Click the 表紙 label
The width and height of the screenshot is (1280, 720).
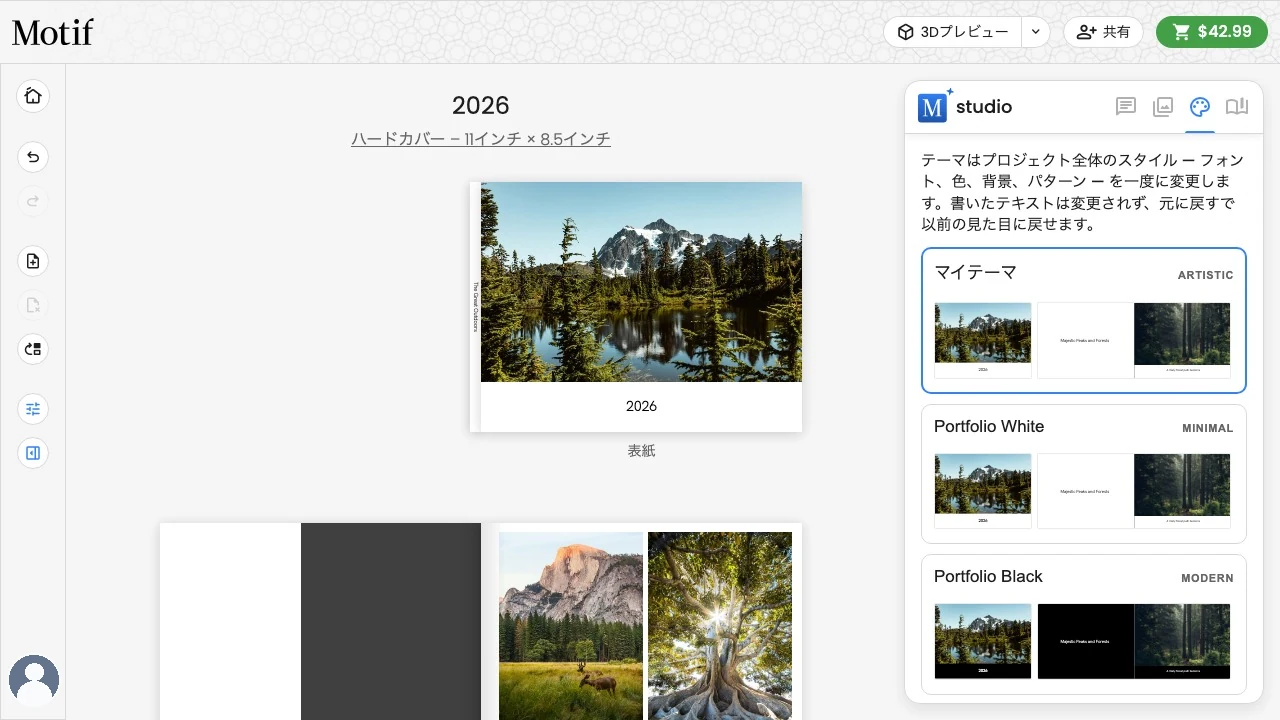coord(641,451)
